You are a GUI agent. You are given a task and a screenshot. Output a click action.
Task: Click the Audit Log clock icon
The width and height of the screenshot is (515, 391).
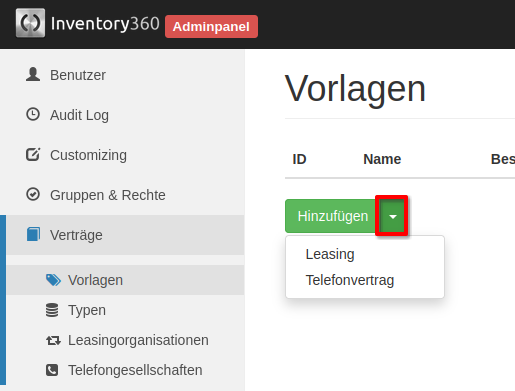pos(33,114)
